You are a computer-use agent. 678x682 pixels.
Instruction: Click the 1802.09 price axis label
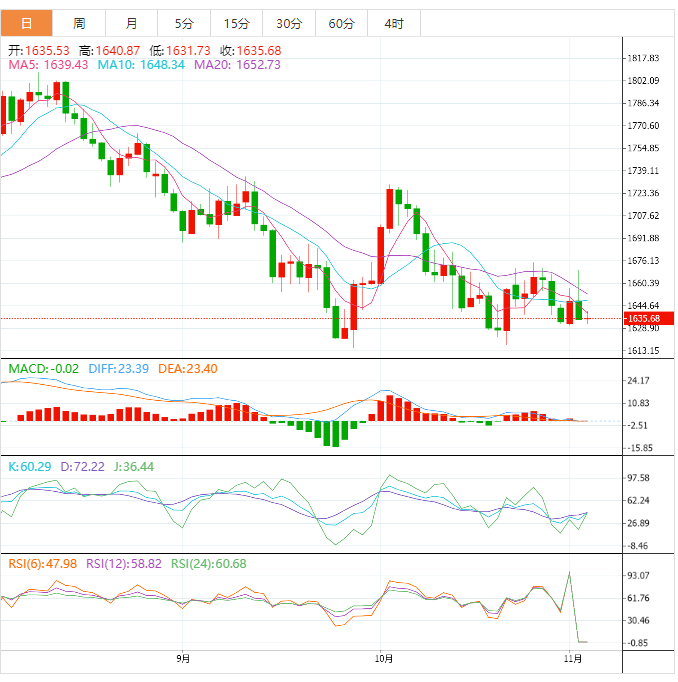click(x=643, y=81)
